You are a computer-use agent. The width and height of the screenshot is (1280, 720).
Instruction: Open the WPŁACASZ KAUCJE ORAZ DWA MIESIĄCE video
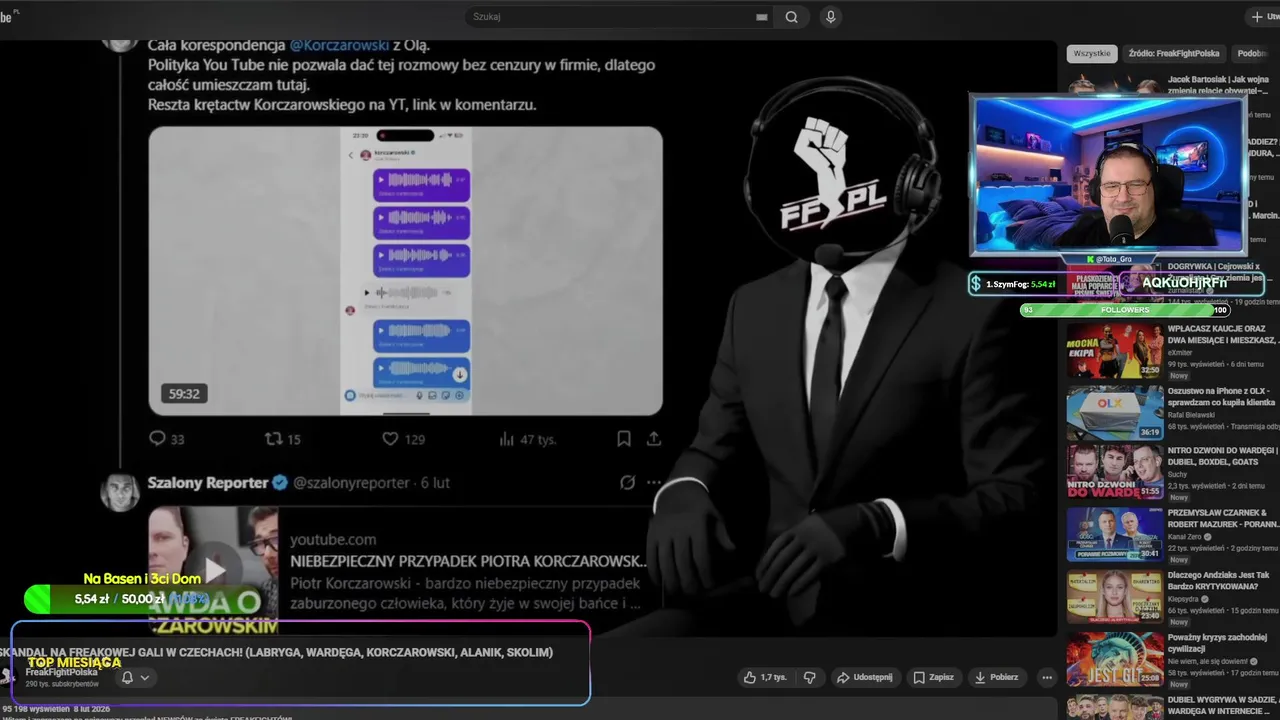[x=1222, y=334]
